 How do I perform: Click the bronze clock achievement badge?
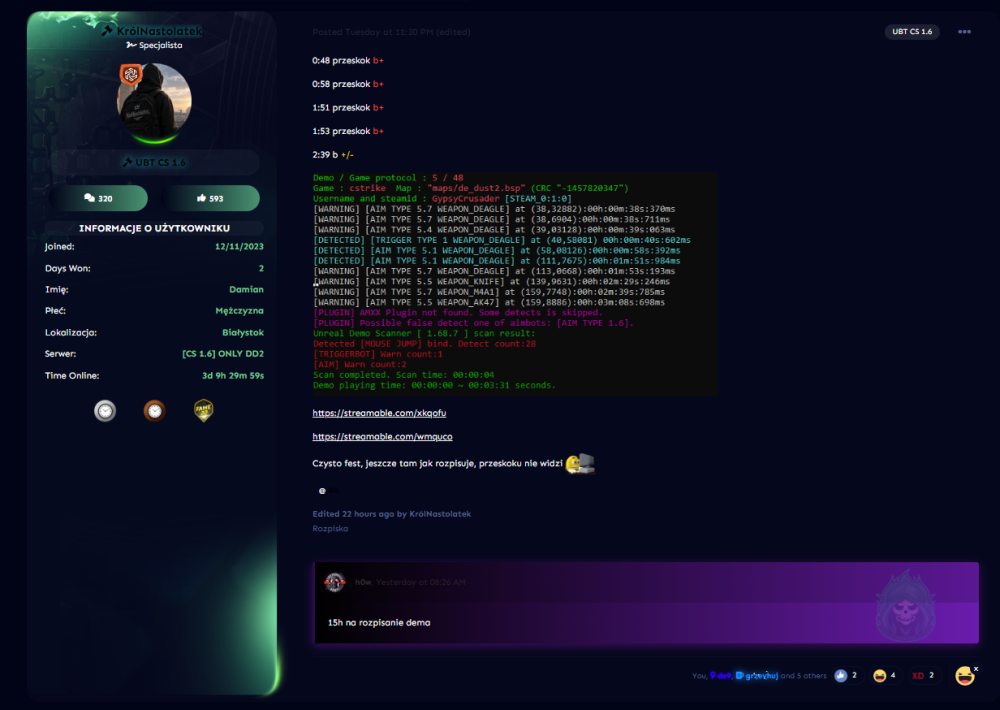154,410
